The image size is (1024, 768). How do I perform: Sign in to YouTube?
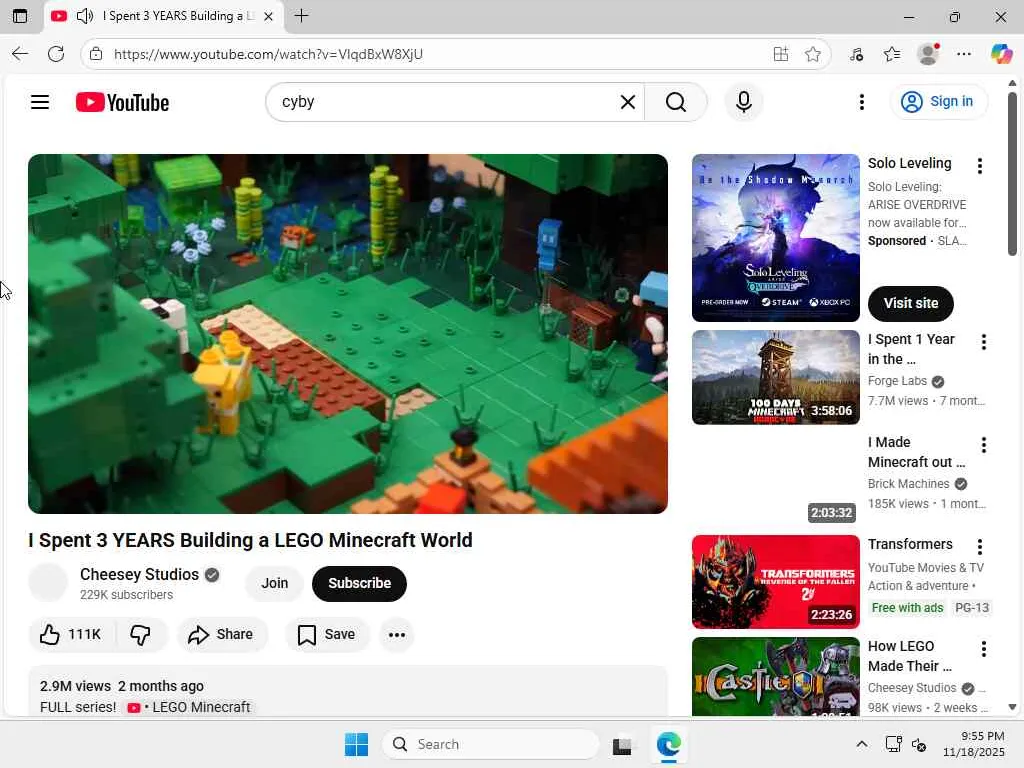[938, 102]
